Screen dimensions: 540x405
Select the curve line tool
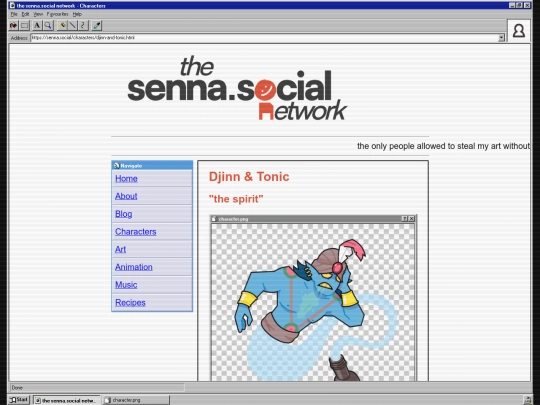(x=83, y=25)
